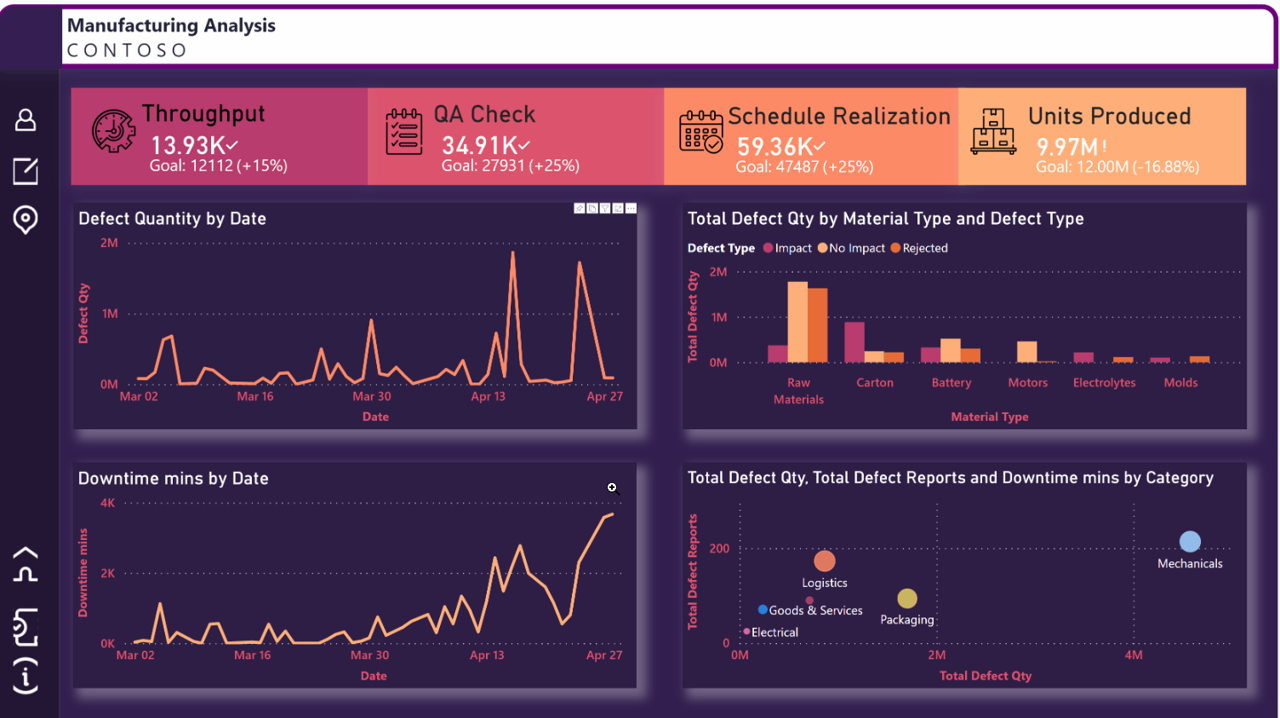Click the Manufacturing Analysis report title

[x=171, y=26]
